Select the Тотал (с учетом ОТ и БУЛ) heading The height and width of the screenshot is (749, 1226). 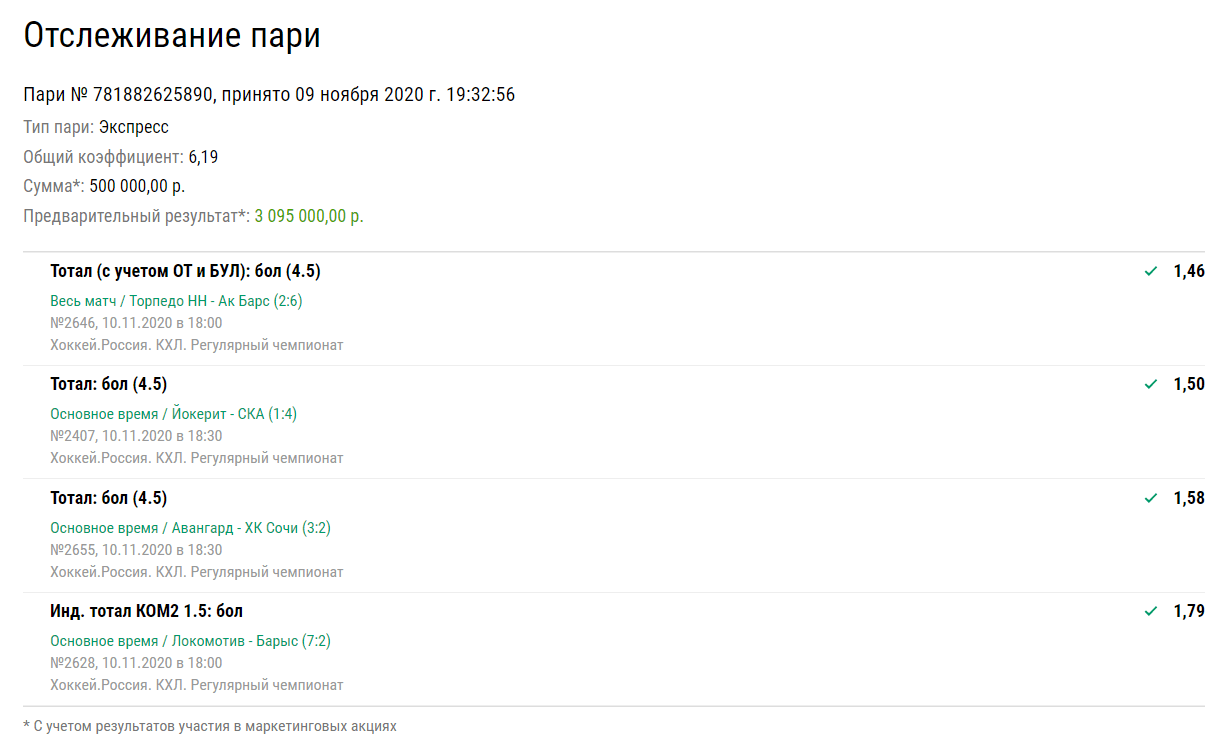[x=185, y=271]
